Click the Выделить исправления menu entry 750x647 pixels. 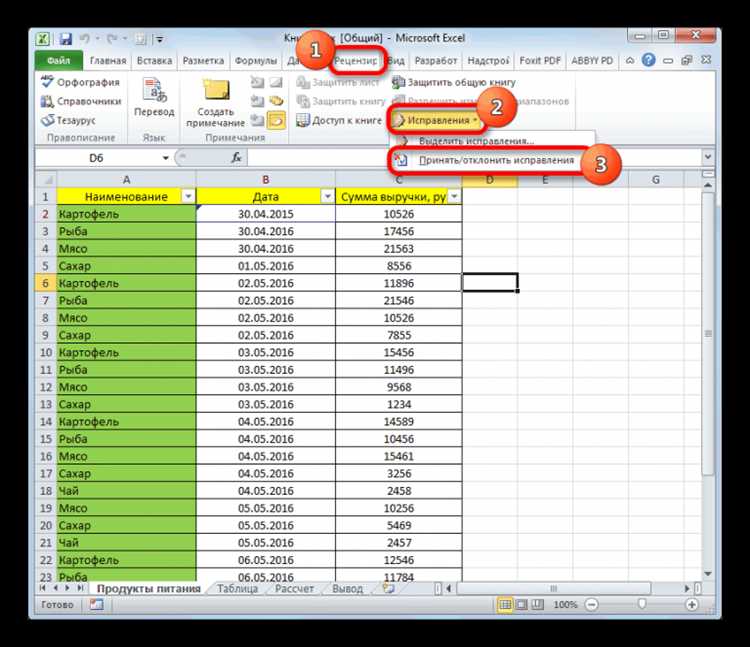[476, 141]
